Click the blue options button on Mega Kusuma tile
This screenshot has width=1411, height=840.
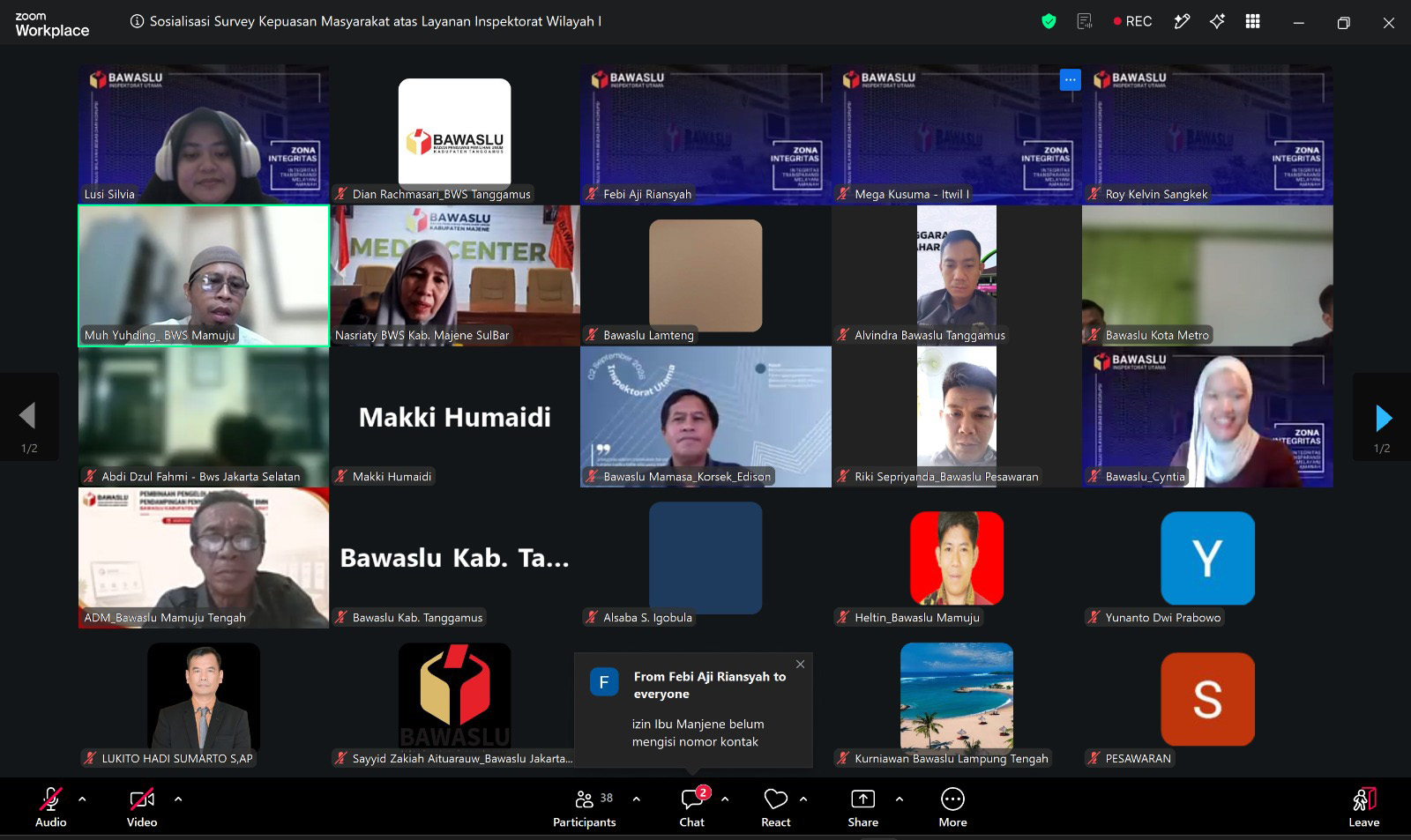coord(1070,79)
